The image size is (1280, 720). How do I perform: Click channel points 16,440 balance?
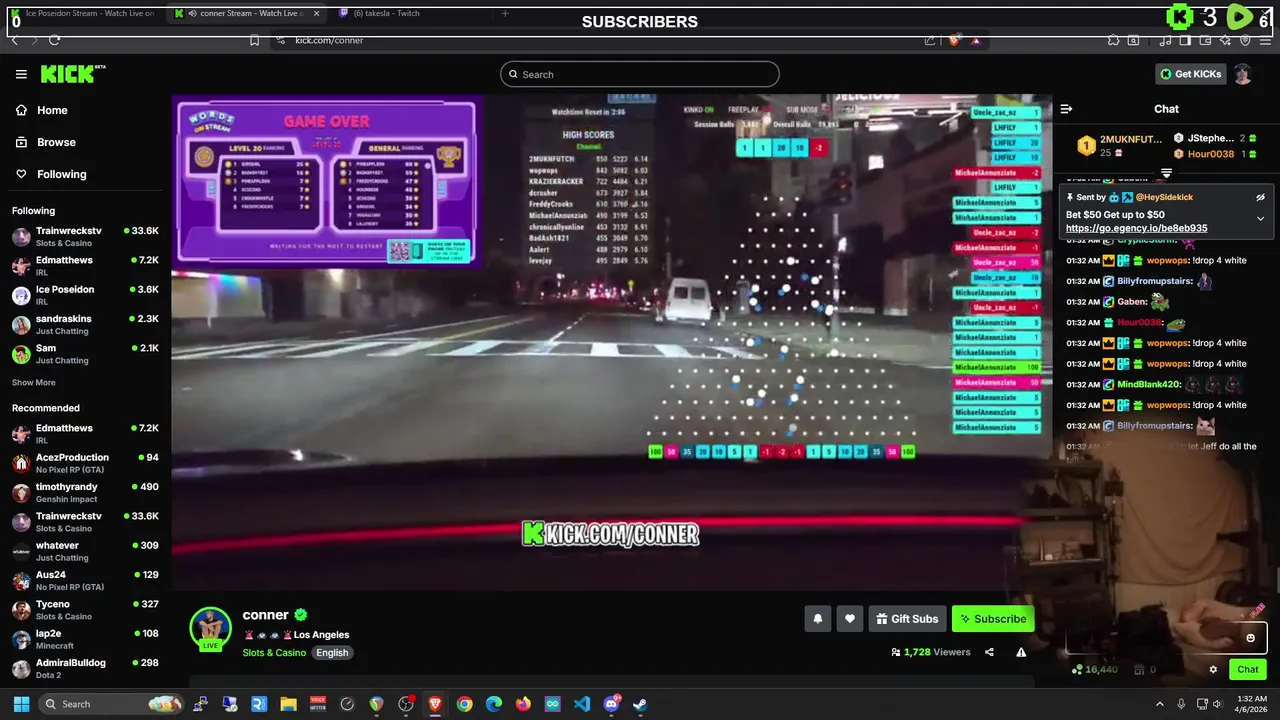(1094, 670)
